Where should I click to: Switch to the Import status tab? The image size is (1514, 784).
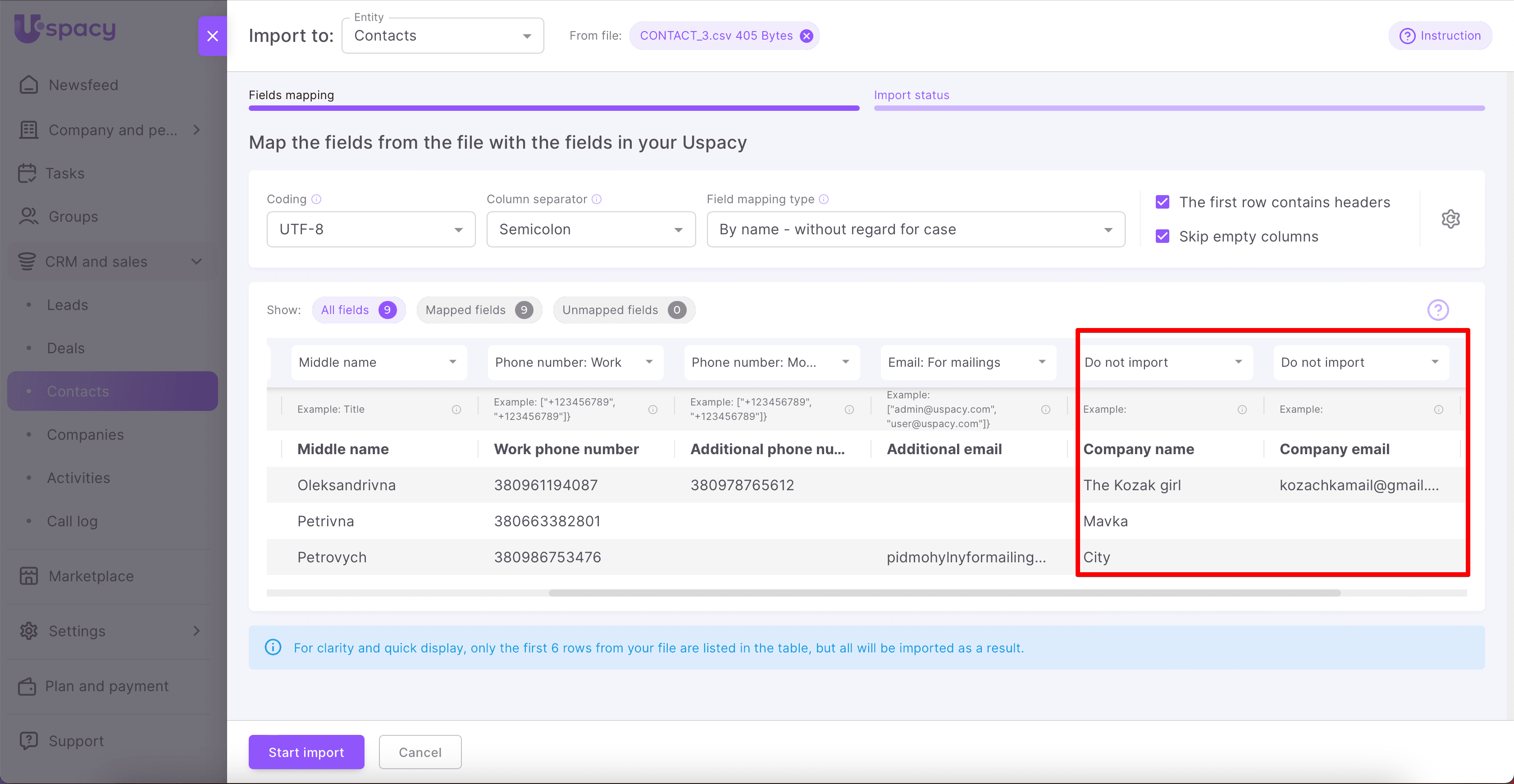pos(911,95)
